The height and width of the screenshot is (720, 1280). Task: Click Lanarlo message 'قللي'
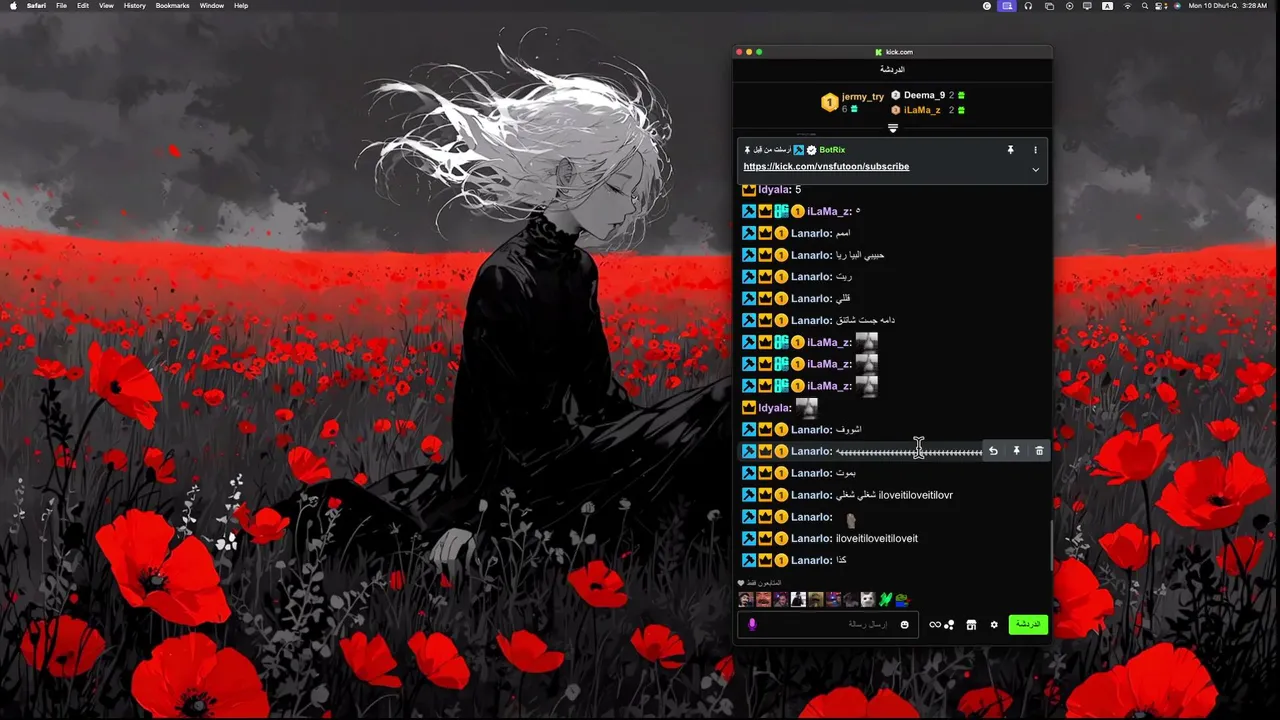point(843,299)
